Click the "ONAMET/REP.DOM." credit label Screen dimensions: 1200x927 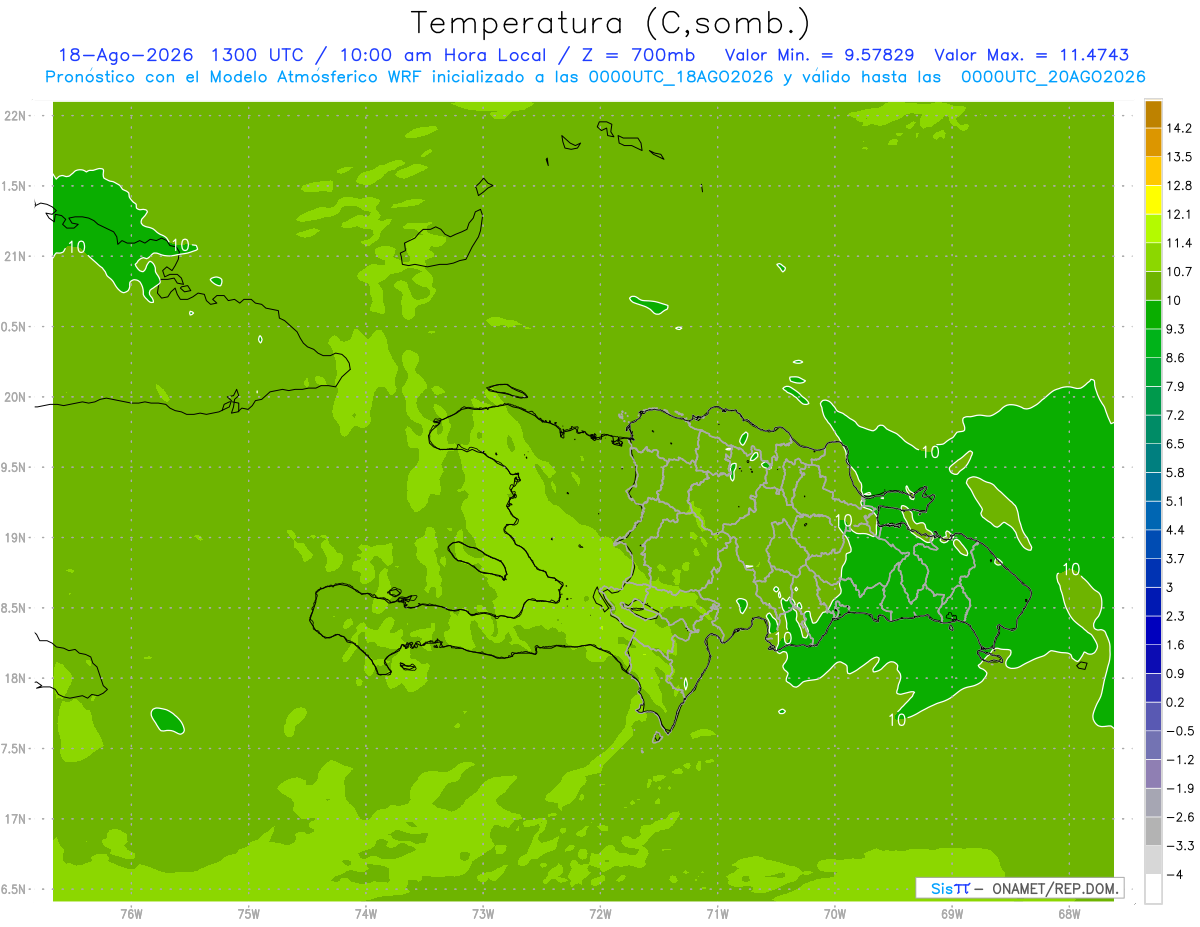tap(1055, 888)
